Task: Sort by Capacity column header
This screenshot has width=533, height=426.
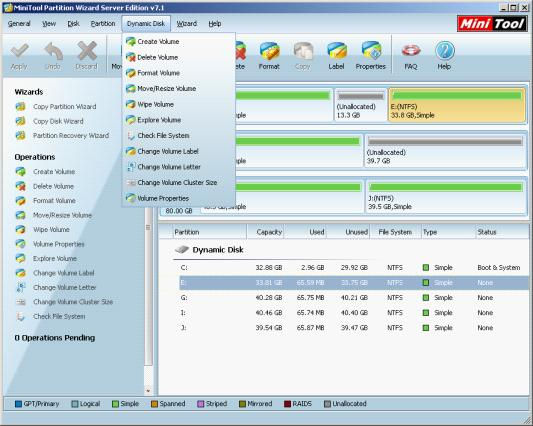Action: 265,232
